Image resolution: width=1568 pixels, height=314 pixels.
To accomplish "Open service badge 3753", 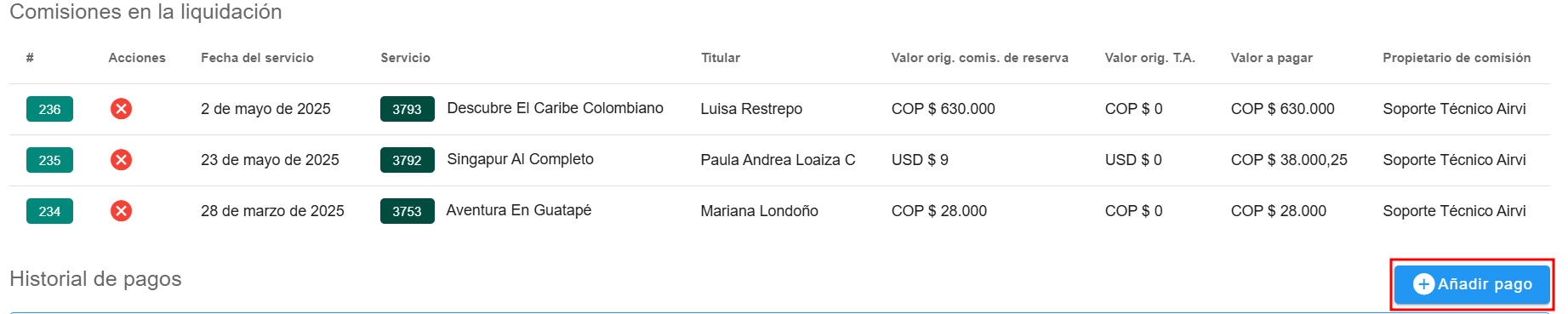I will coord(407,211).
